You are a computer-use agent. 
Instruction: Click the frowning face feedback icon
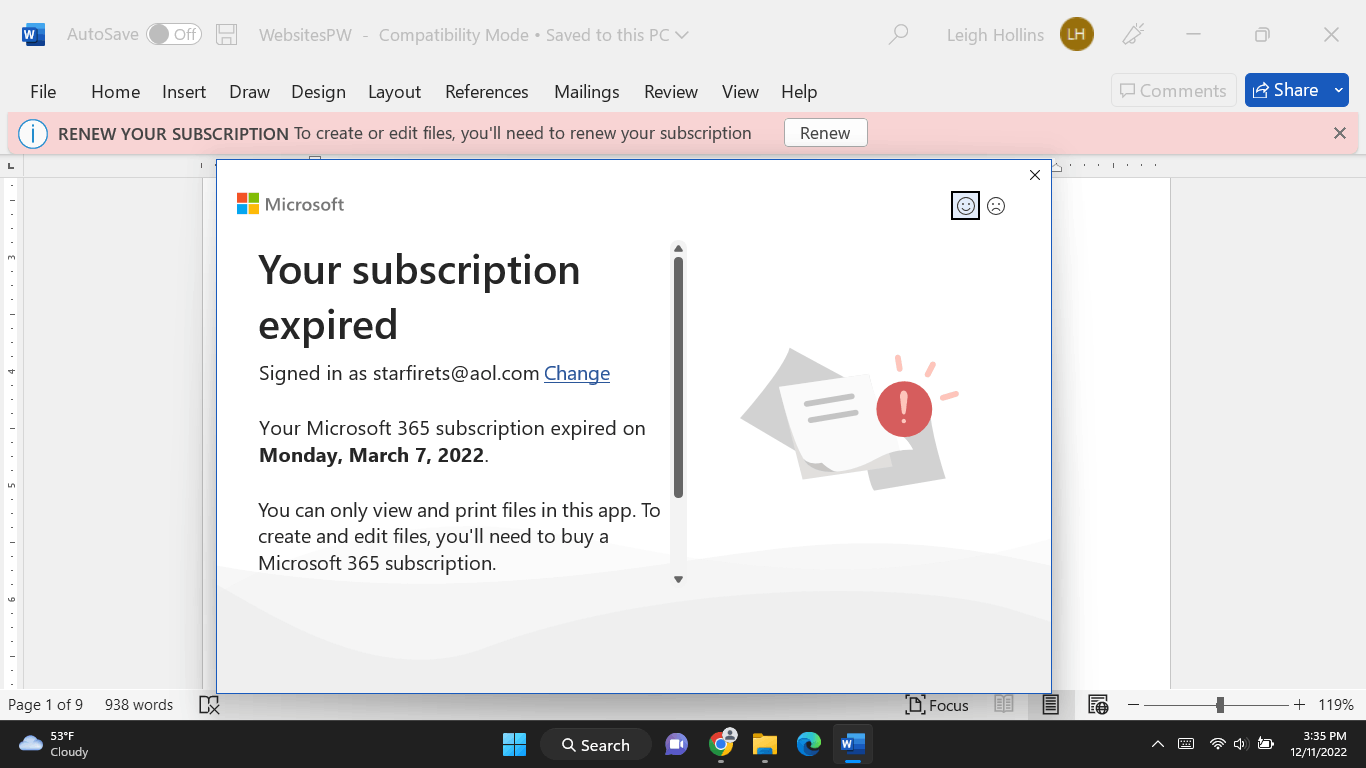996,206
